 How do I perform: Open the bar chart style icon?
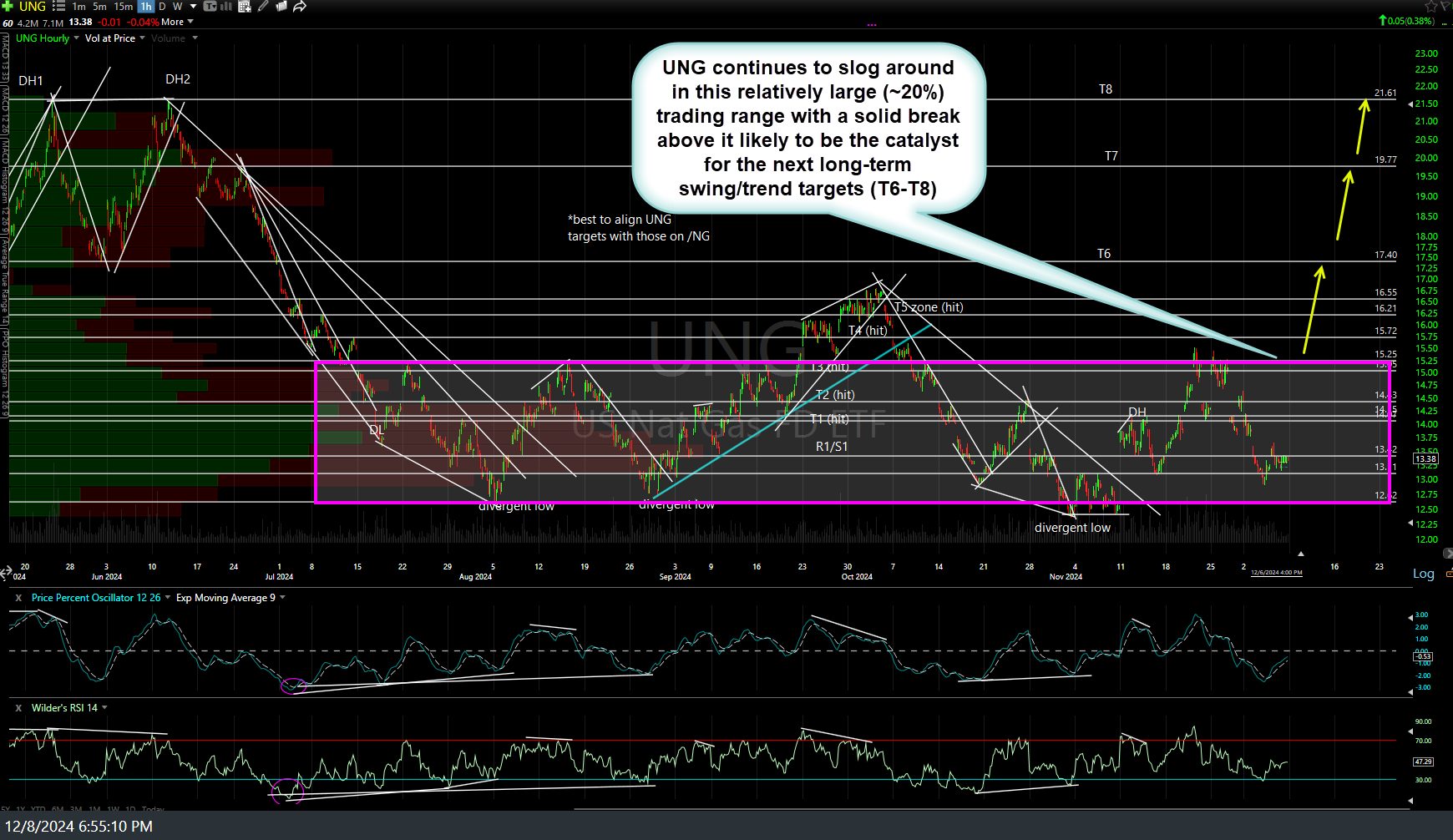tap(227, 7)
